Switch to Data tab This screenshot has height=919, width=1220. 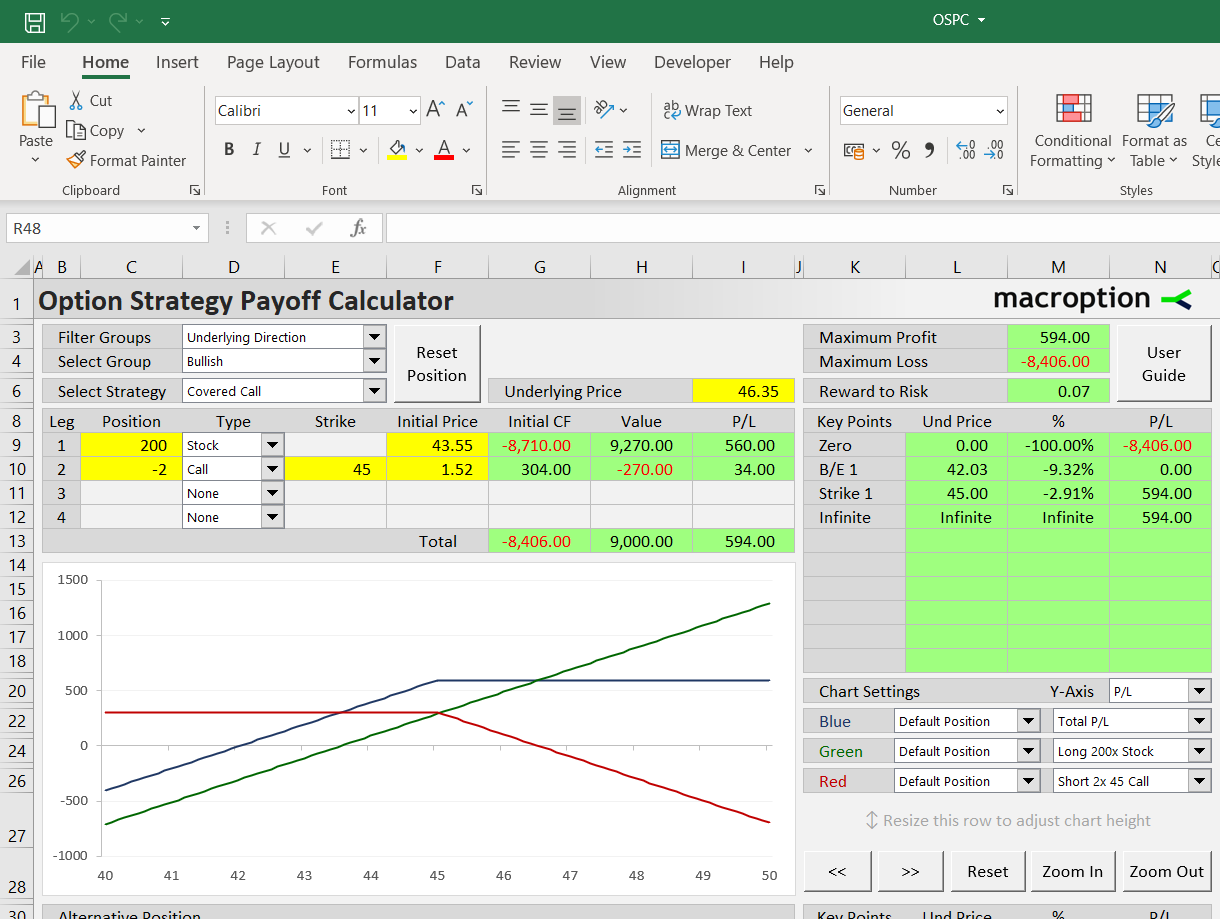[x=463, y=62]
